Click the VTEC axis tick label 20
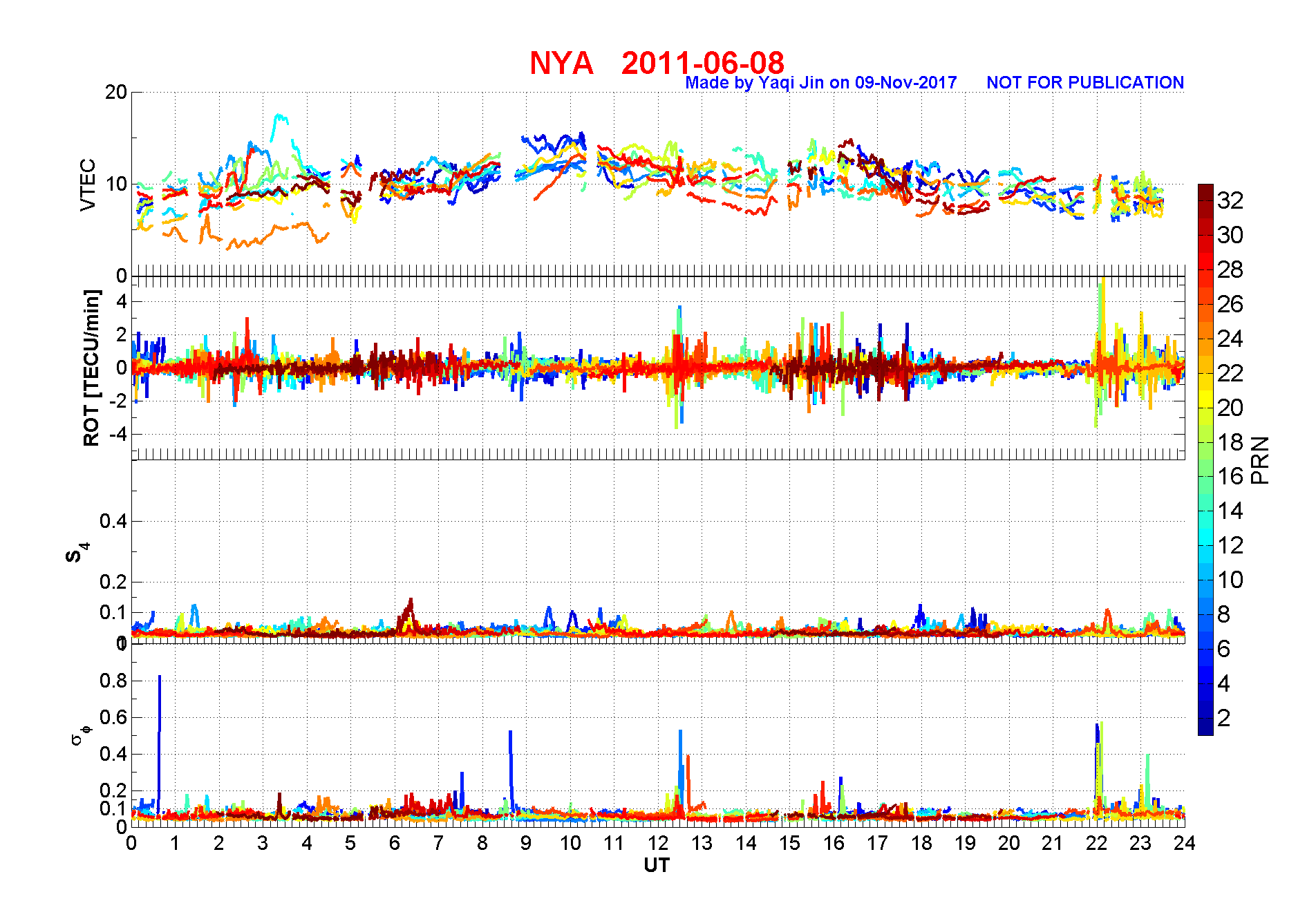Image resolution: width=1316 pixels, height=919 pixels. (116, 92)
